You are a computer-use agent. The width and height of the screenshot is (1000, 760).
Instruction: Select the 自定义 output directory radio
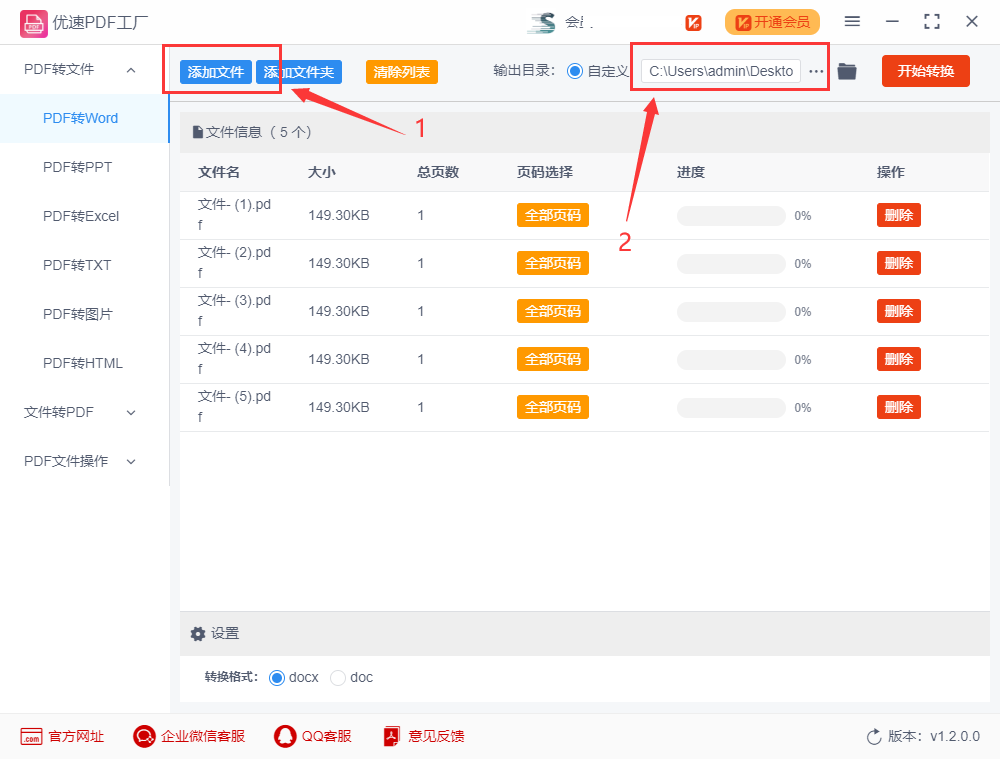click(x=574, y=71)
